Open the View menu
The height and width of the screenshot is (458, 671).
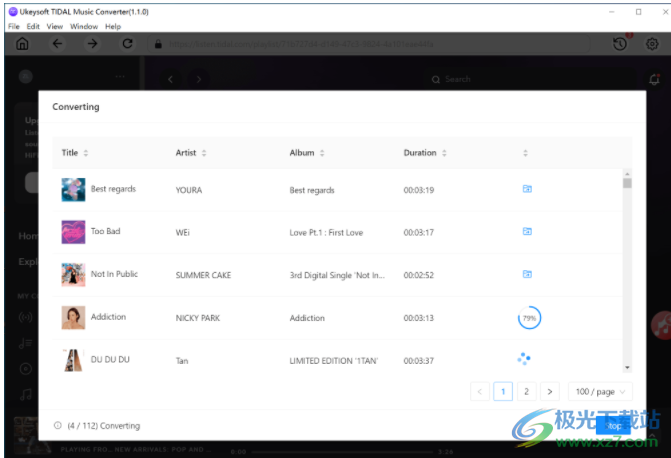pos(55,27)
